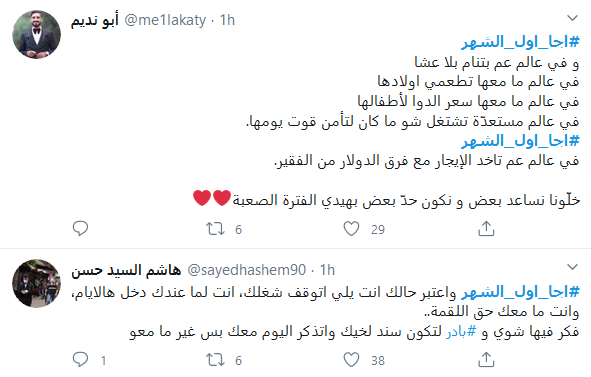This screenshot has height=377, width=591.
Task: Open the first tweet's chevron options menu
Action: pos(572,18)
